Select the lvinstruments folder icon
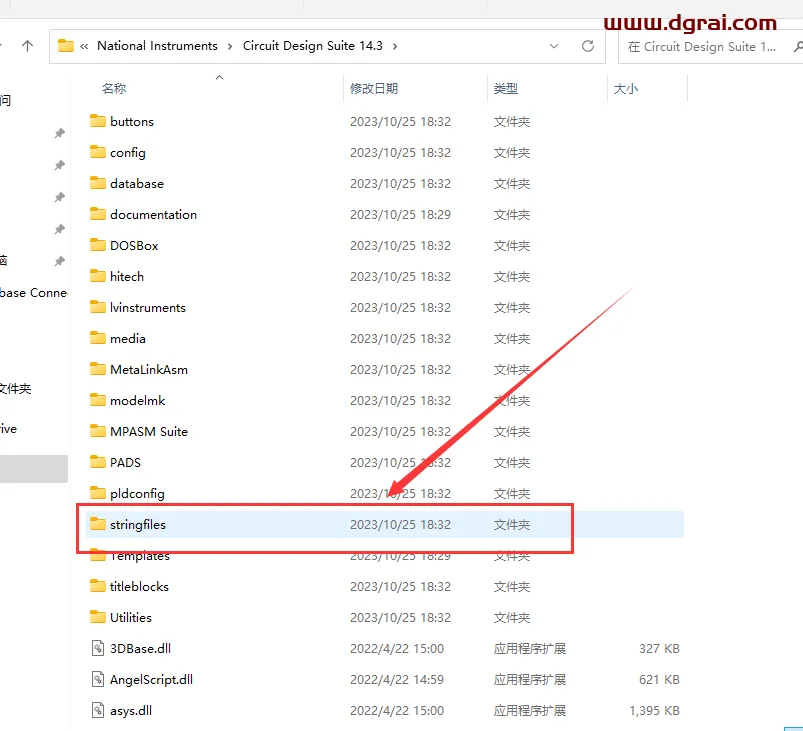Viewport: 803px width, 731px height. tap(97, 307)
